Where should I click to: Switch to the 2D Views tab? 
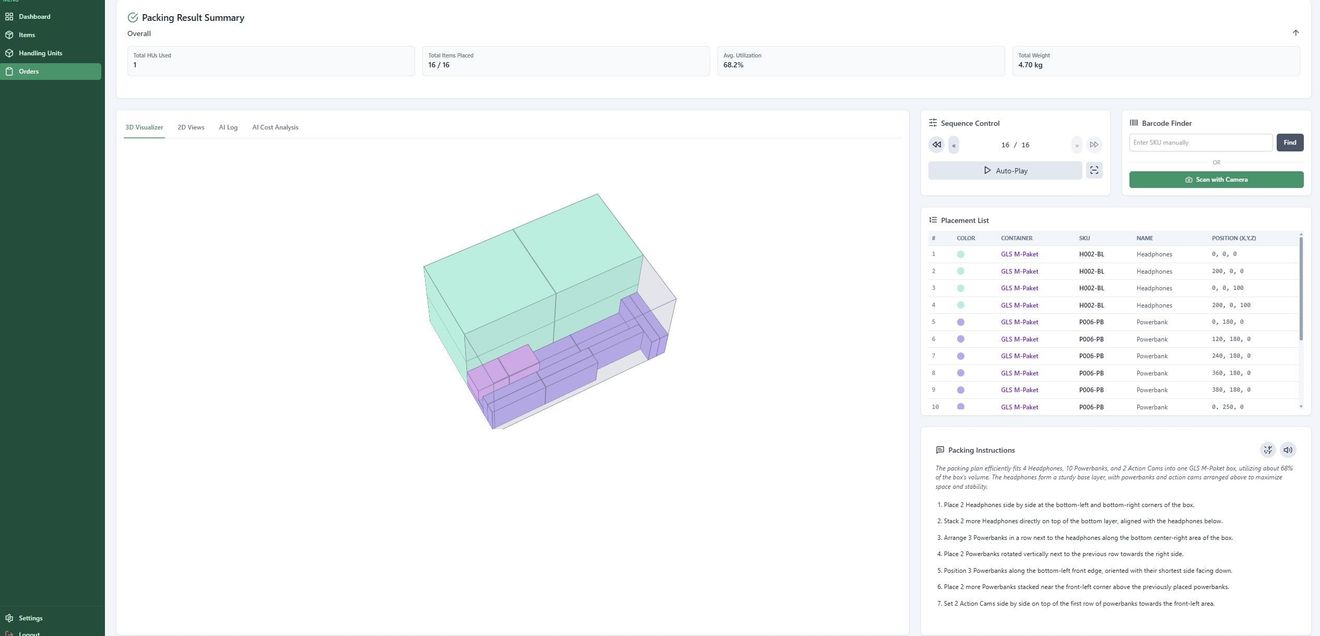click(x=191, y=127)
